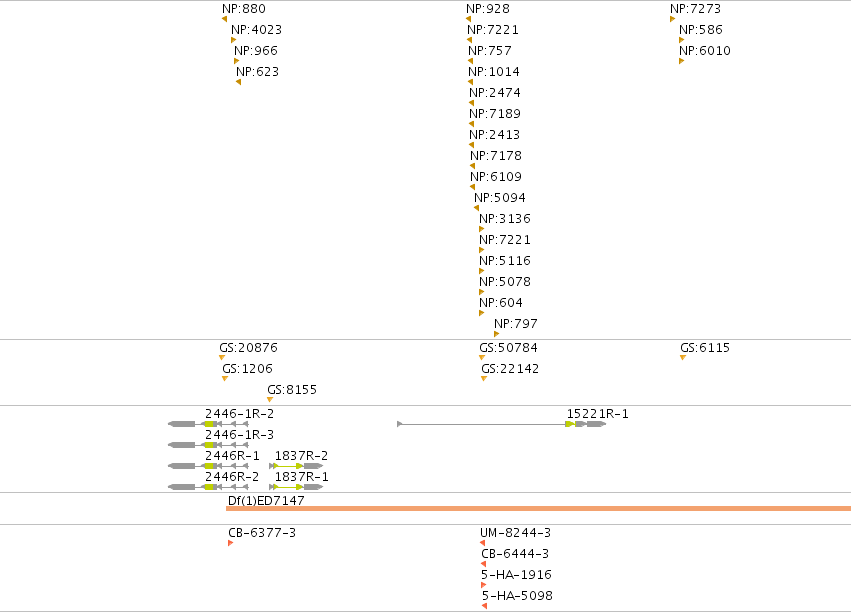Click the GS:50784 insertion label
This screenshot has width=851, height=612.
[x=508, y=348]
